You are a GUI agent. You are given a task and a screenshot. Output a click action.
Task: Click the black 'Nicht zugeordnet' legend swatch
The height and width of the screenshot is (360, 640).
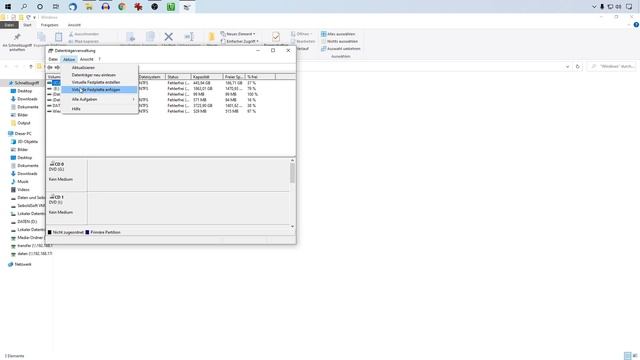coord(50,232)
